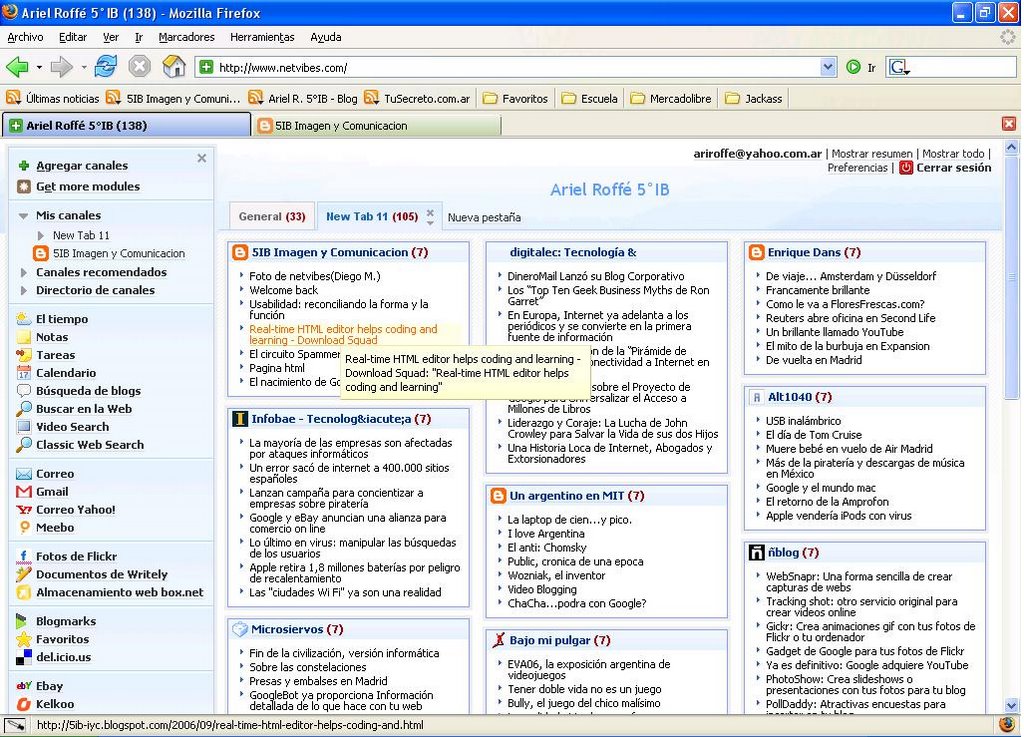Viewport: 1024px width, 737px height.
Task: Click the Notas icon in the sidebar
Action: (24, 337)
